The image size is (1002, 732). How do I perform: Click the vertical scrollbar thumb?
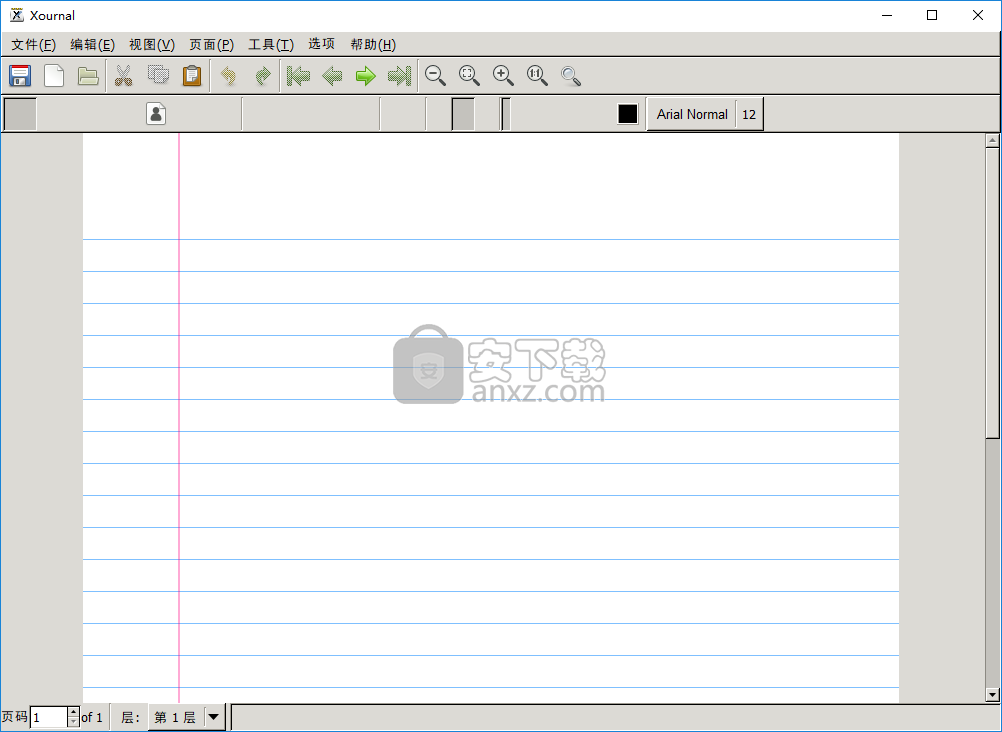click(992, 293)
